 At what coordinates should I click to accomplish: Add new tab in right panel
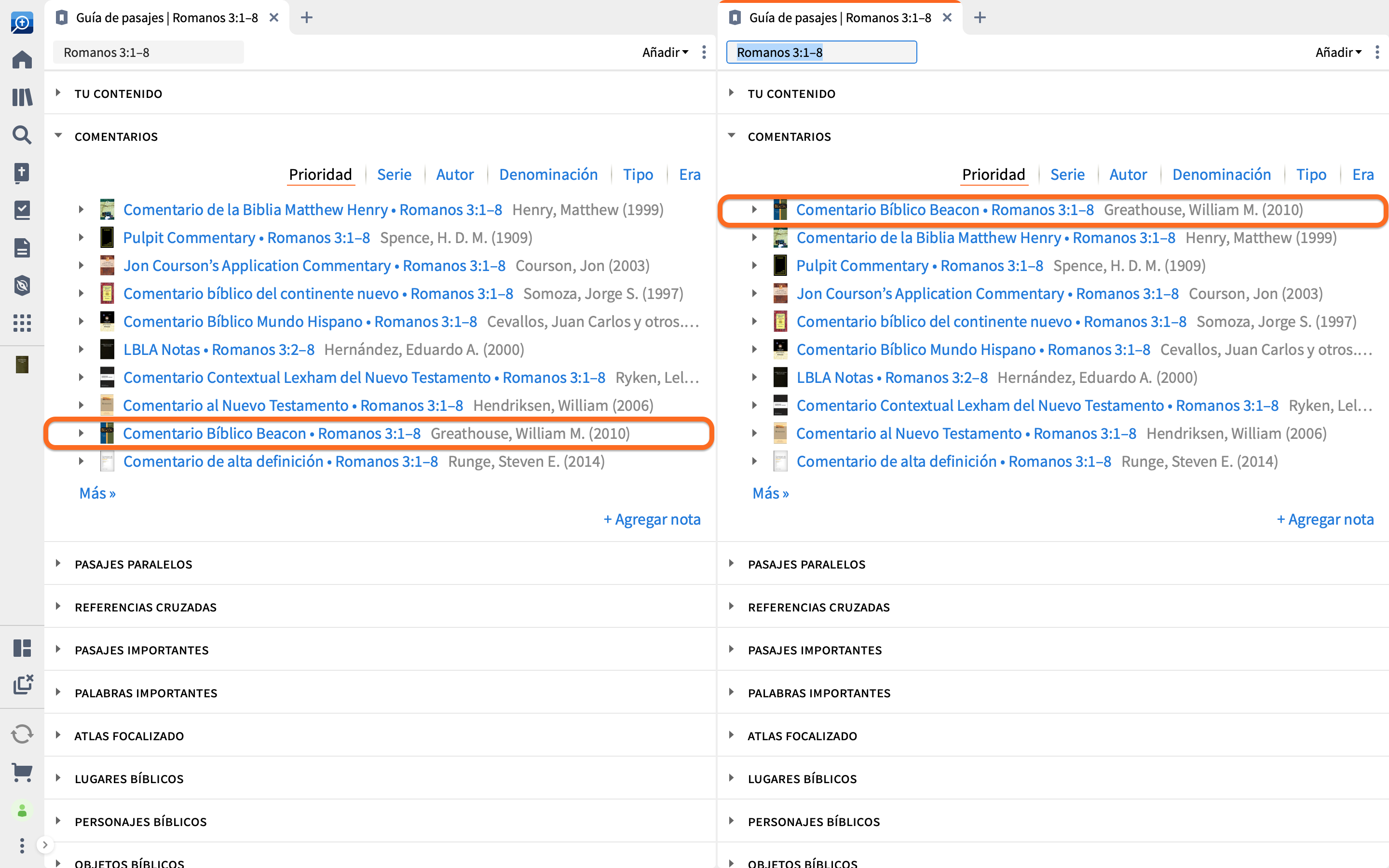980,18
